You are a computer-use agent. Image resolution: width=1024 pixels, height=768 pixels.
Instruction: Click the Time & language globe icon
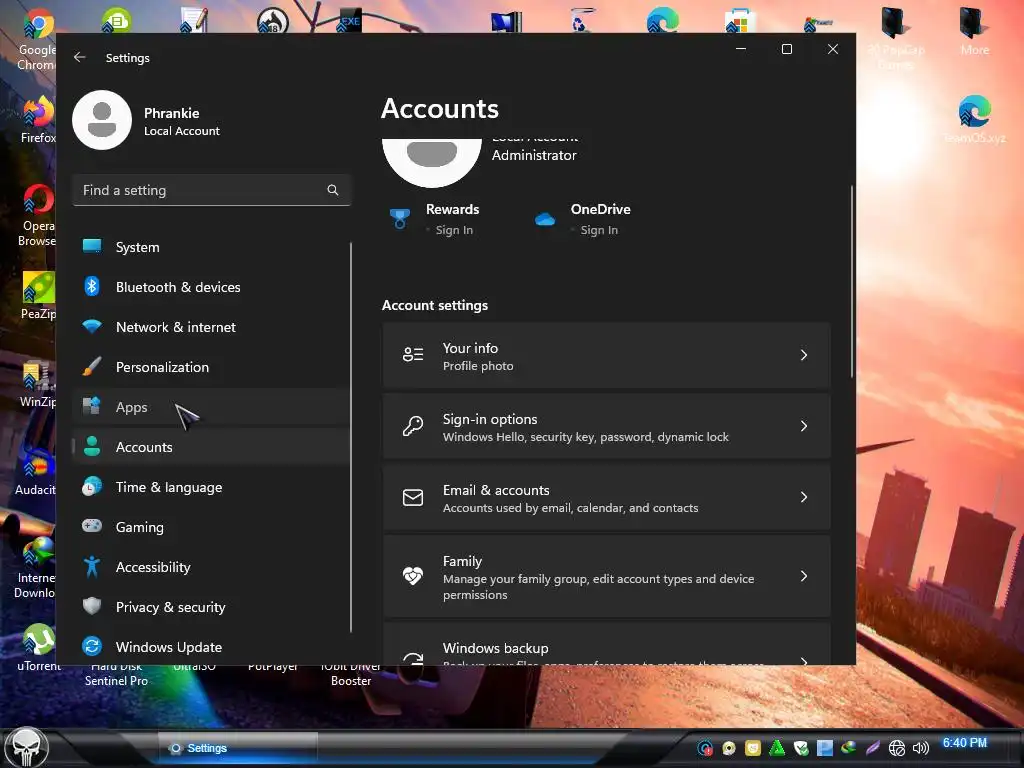92,487
